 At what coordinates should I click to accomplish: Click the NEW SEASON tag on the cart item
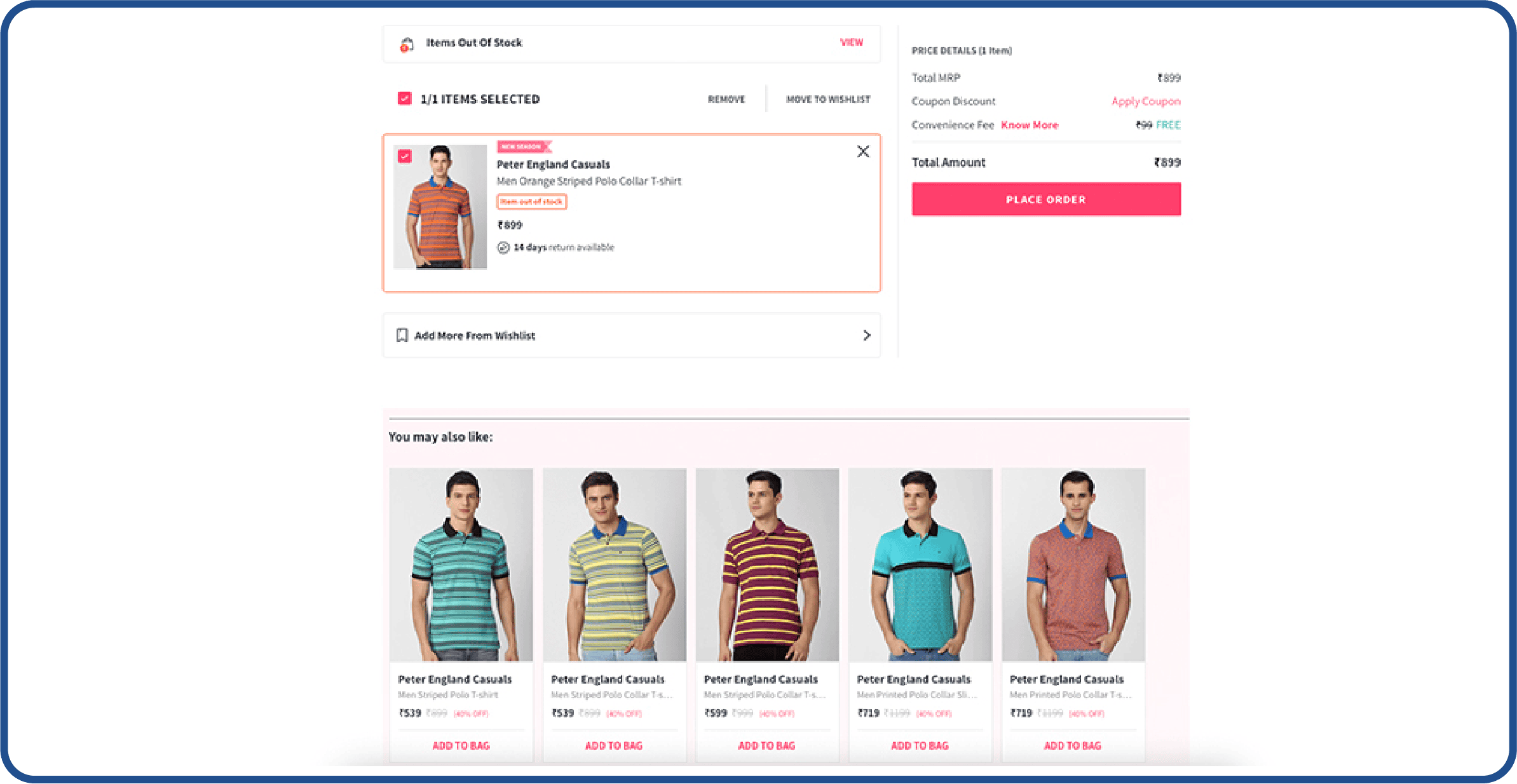coord(520,146)
